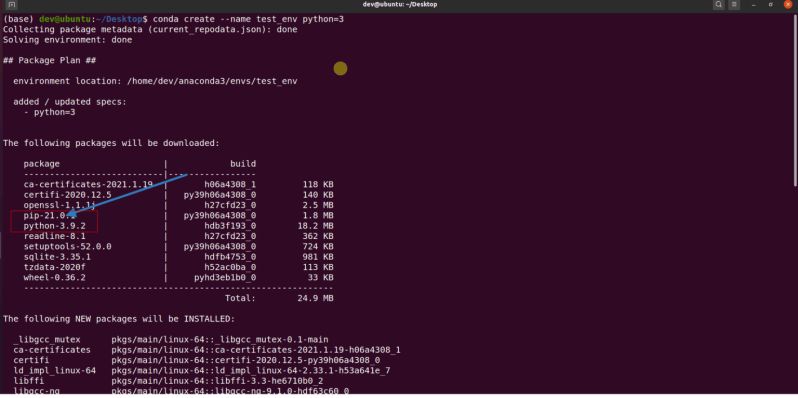This screenshot has height=398, width=798.
Task: Click the Total: label
Action: pos(240,298)
